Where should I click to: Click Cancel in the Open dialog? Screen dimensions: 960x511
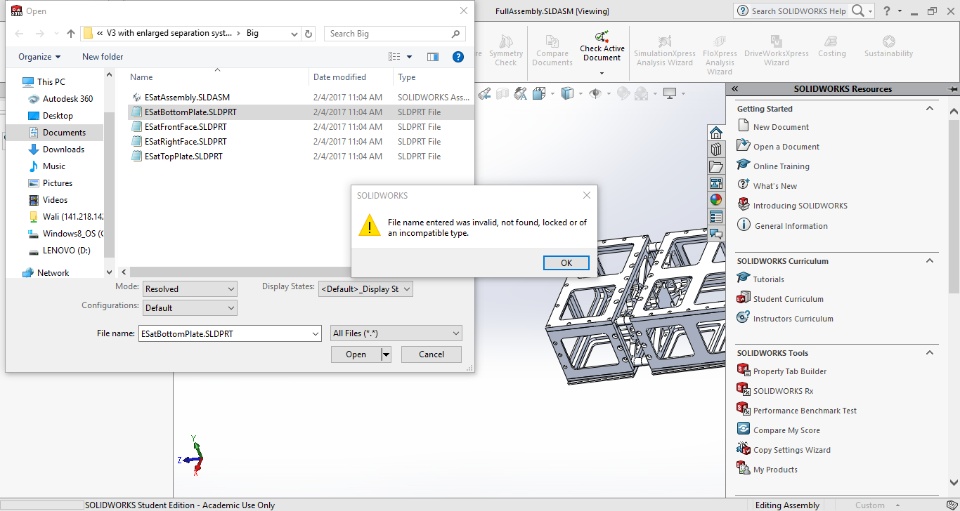(x=431, y=354)
